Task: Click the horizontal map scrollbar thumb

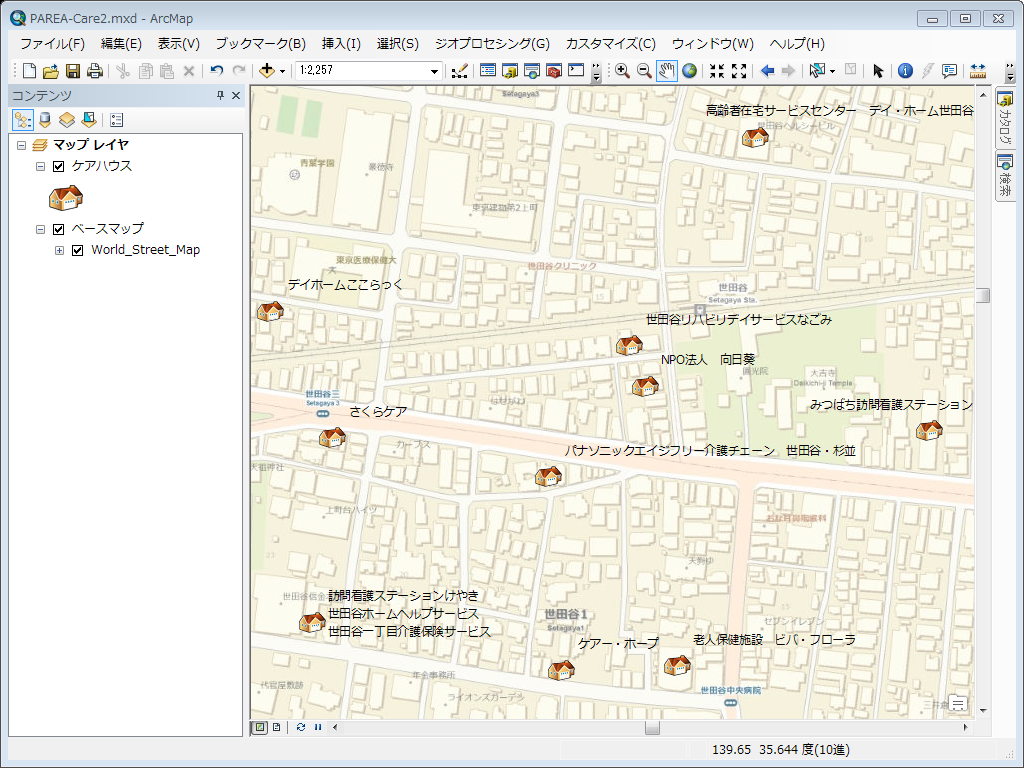Action: point(652,727)
